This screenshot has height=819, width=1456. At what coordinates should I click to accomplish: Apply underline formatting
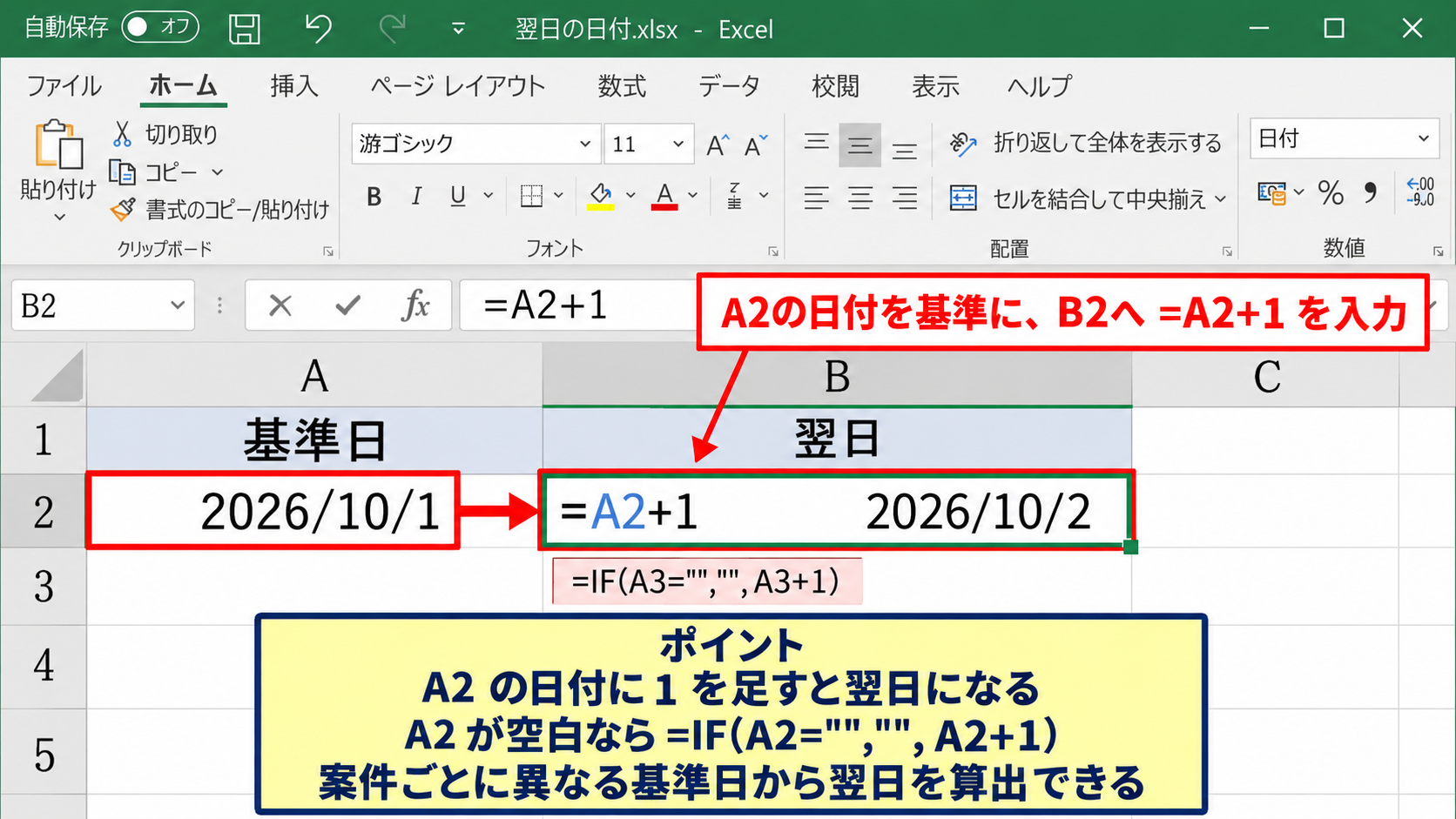point(458,197)
